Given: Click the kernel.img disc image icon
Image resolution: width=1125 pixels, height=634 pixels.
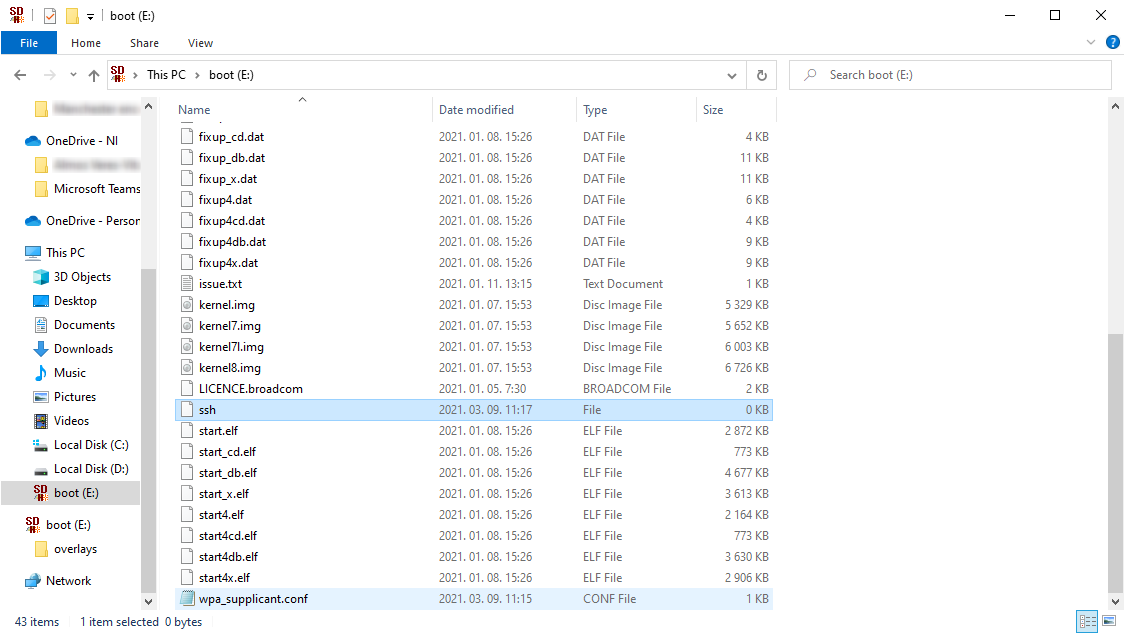Looking at the screenshot, I should (187, 305).
